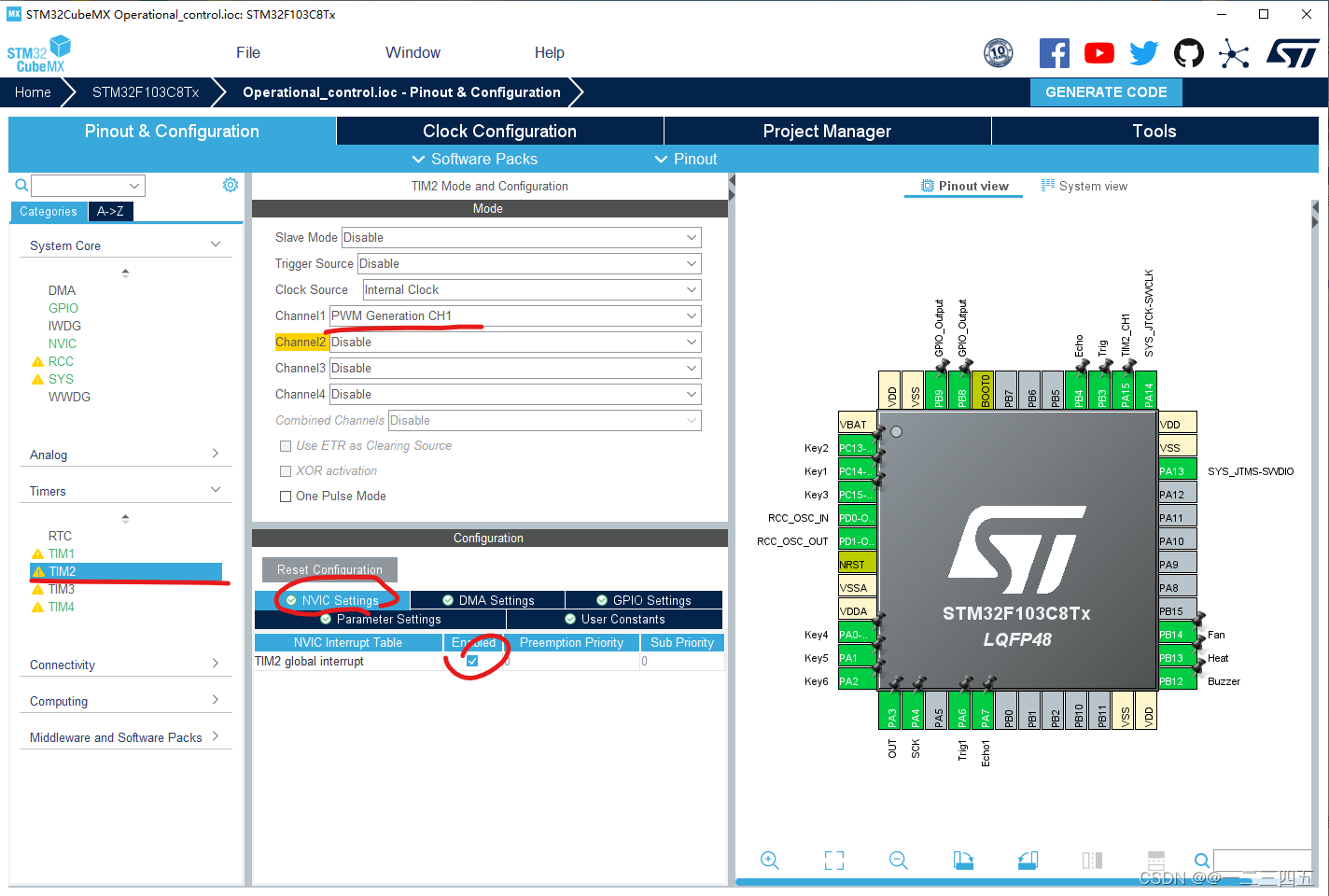
Task: Click the 10 years anniversary badge
Action: pos(999,53)
